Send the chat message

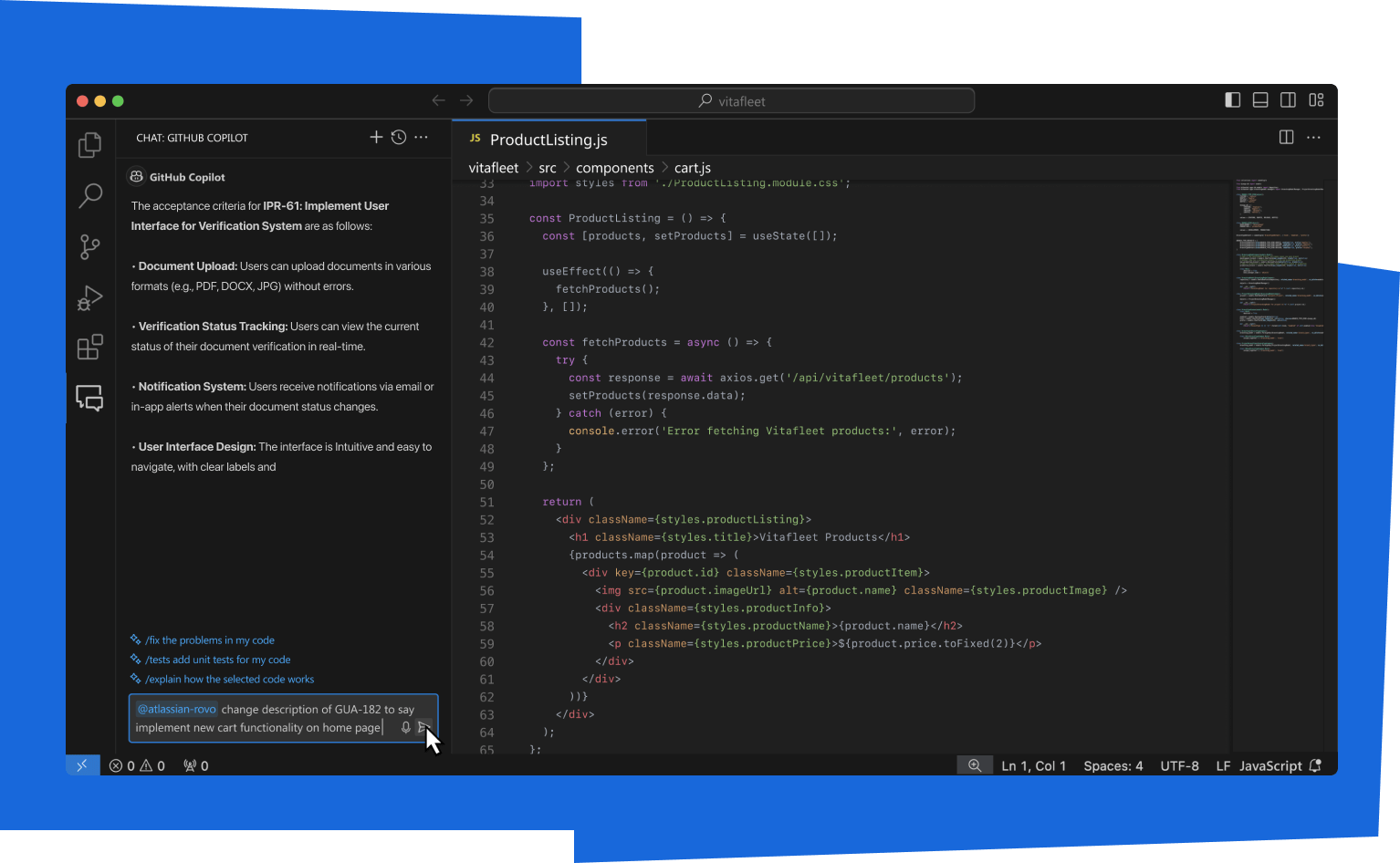423,728
